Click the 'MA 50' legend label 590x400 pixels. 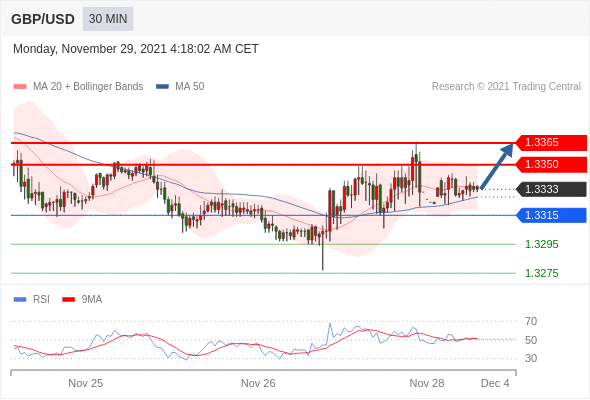[x=190, y=87]
